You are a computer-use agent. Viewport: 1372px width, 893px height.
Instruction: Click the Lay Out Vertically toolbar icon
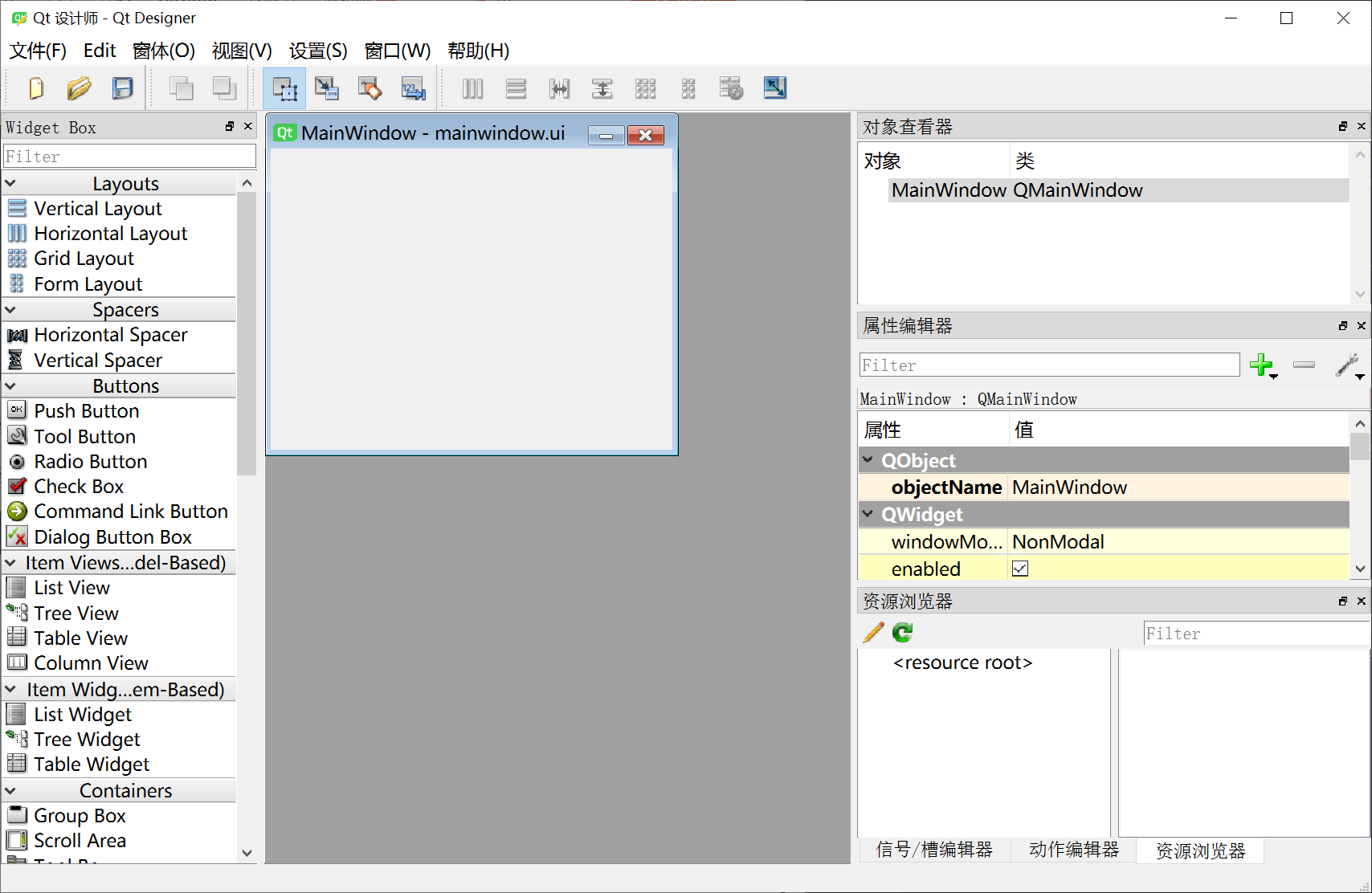tap(517, 88)
